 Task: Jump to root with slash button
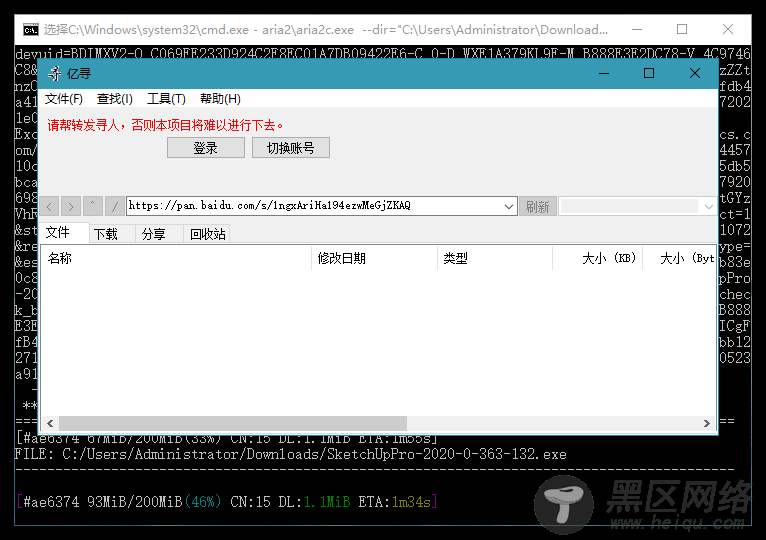114,206
